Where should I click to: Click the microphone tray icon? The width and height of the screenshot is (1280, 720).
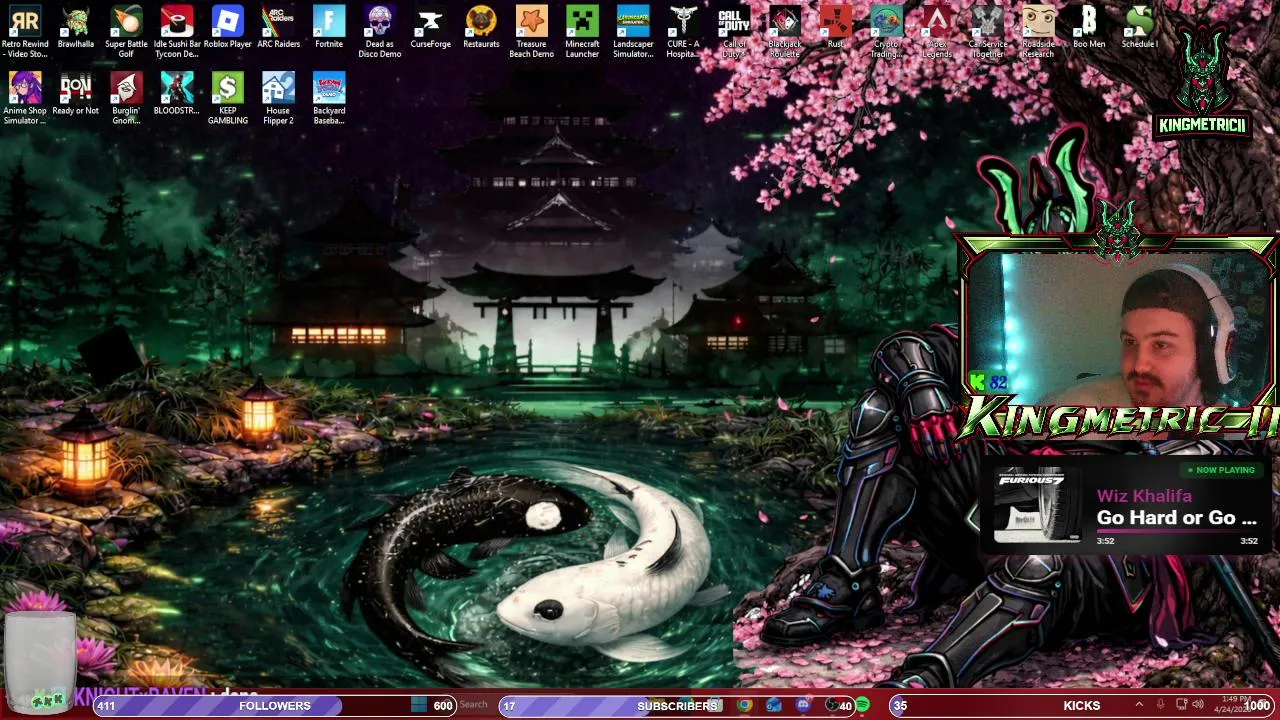coord(1160,705)
